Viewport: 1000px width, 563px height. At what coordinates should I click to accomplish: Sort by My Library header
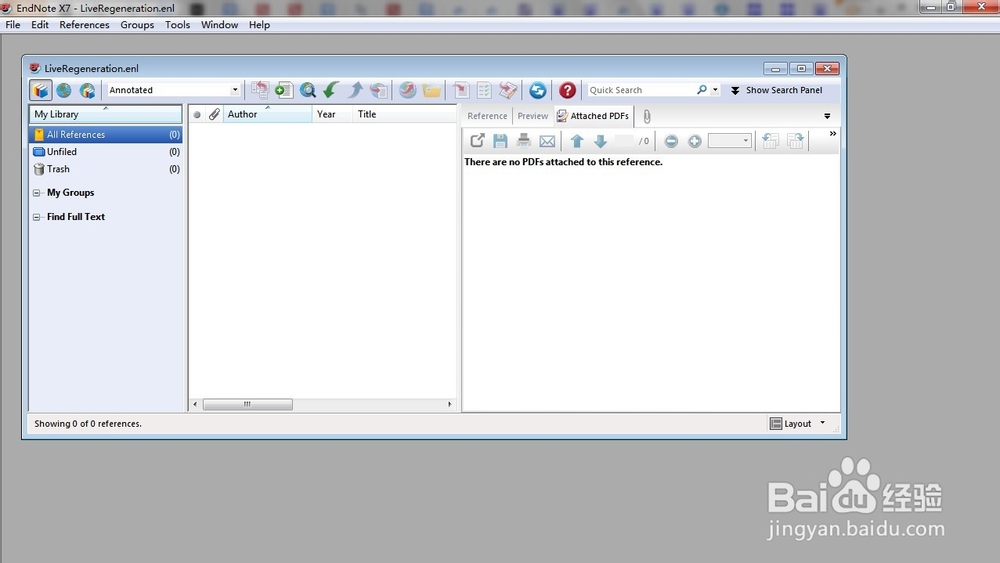pyautogui.click(x=106, y=114)
